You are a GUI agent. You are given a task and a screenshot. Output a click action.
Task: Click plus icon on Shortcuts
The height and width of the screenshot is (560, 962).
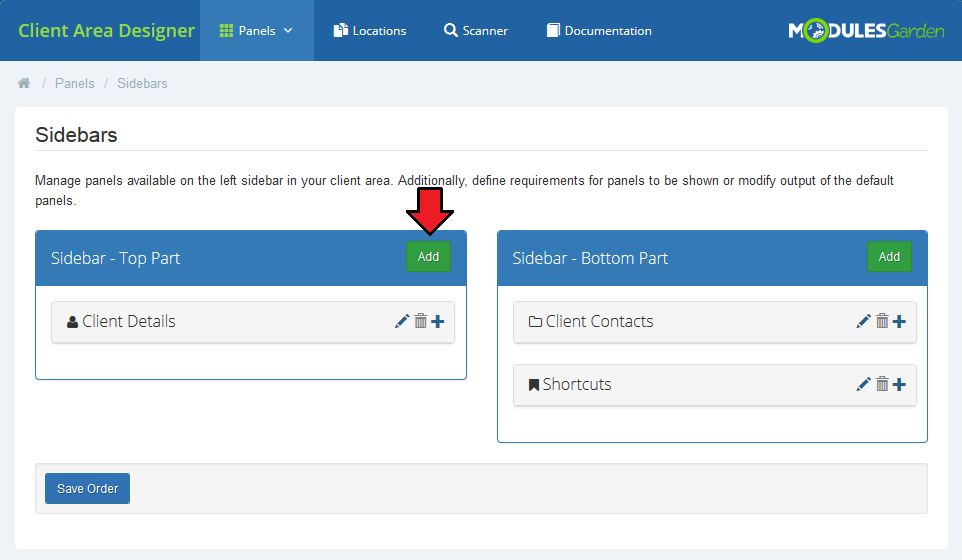pos(899,385)
